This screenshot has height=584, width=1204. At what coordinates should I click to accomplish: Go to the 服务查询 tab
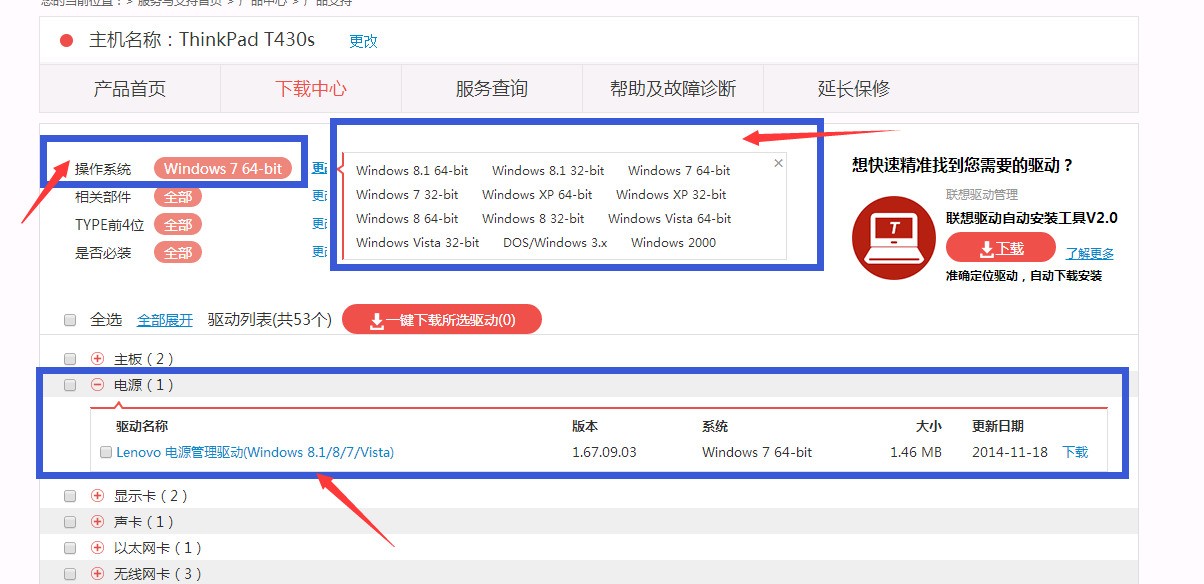click(x=492, y=89)
